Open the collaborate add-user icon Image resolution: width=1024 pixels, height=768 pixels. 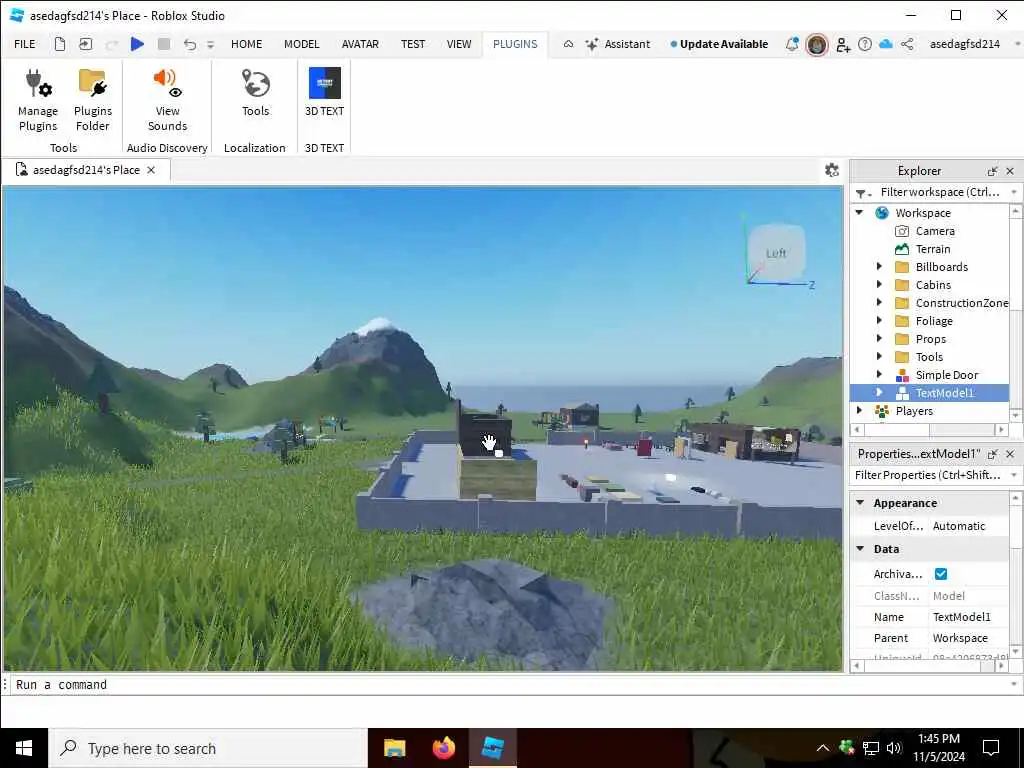tap(842, 44)
